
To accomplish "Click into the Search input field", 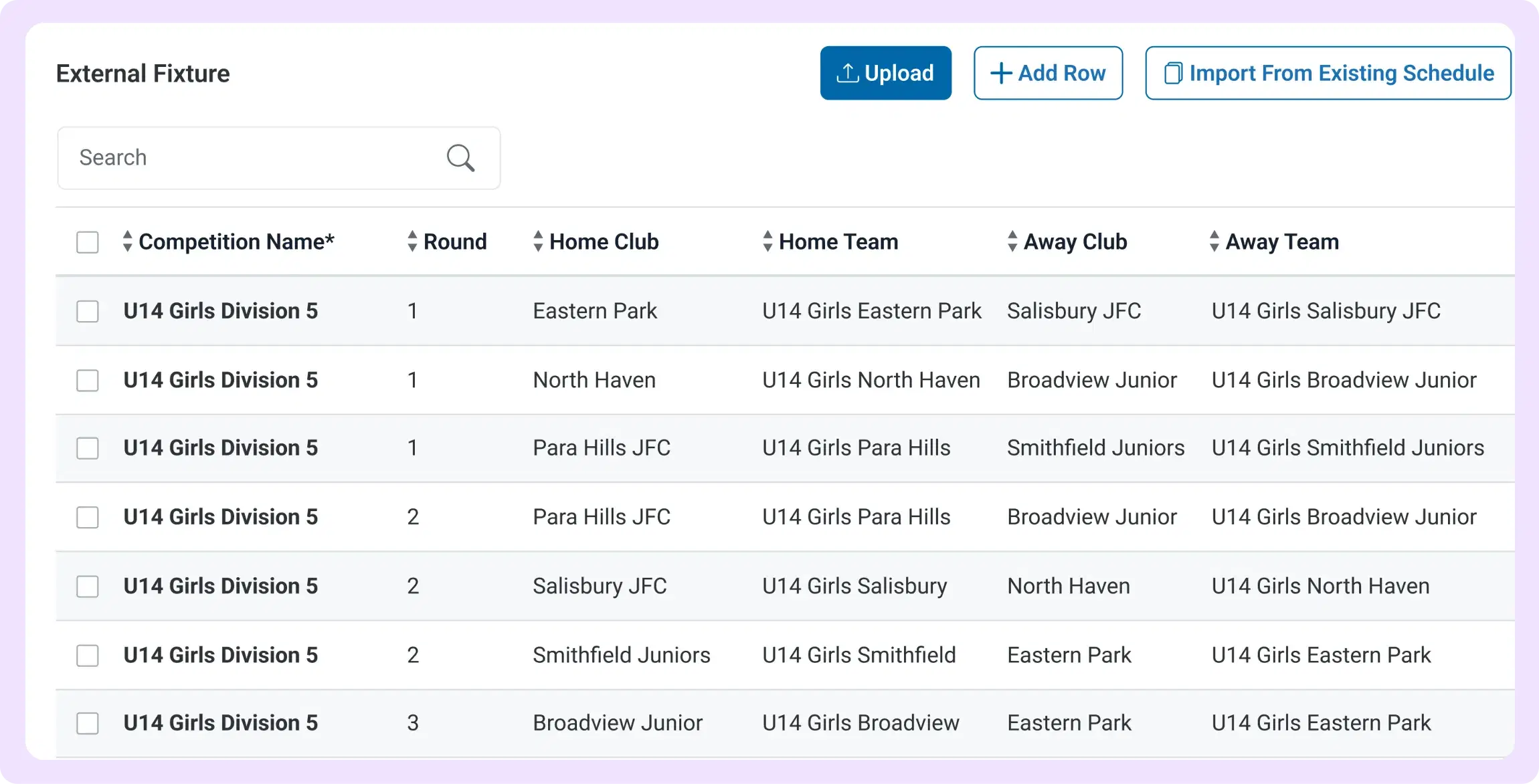I will (254, 158).
